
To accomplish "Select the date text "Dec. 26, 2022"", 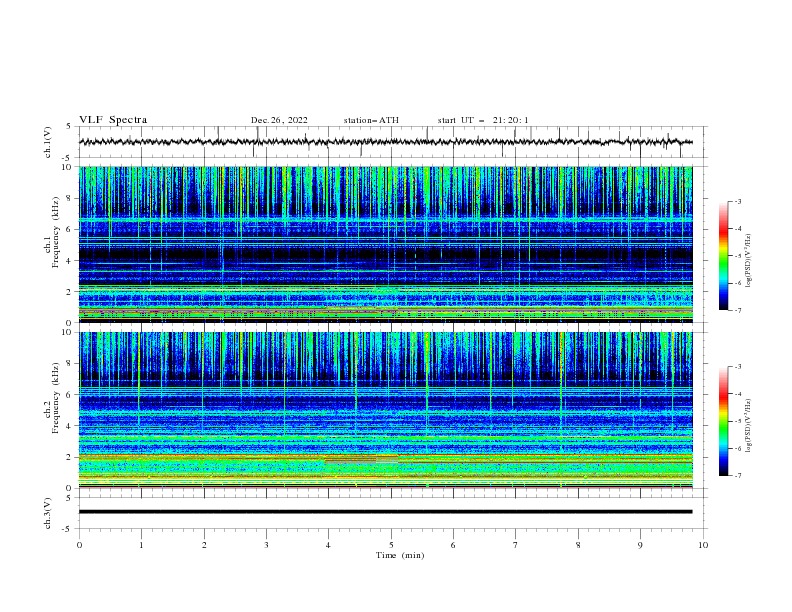I will 279,120.
